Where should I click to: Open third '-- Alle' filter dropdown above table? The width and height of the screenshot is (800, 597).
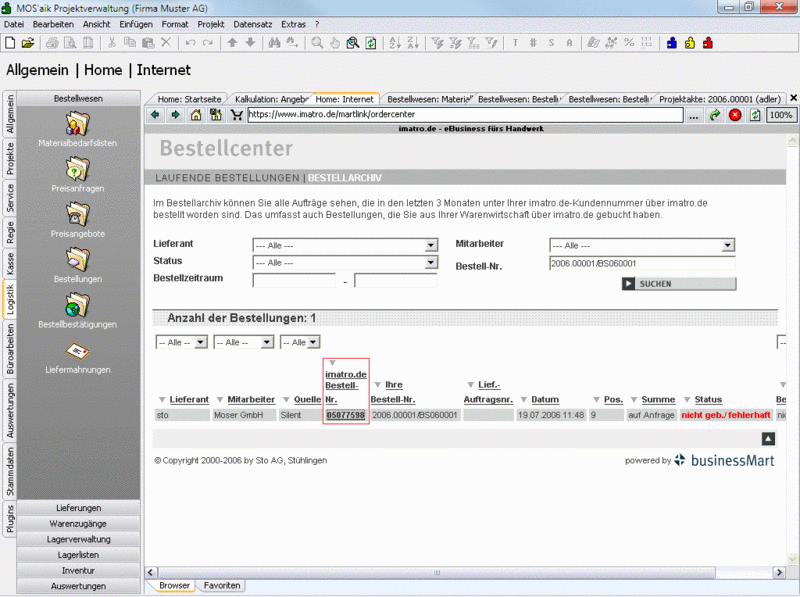pyautogui.click(x=300, y=342)
